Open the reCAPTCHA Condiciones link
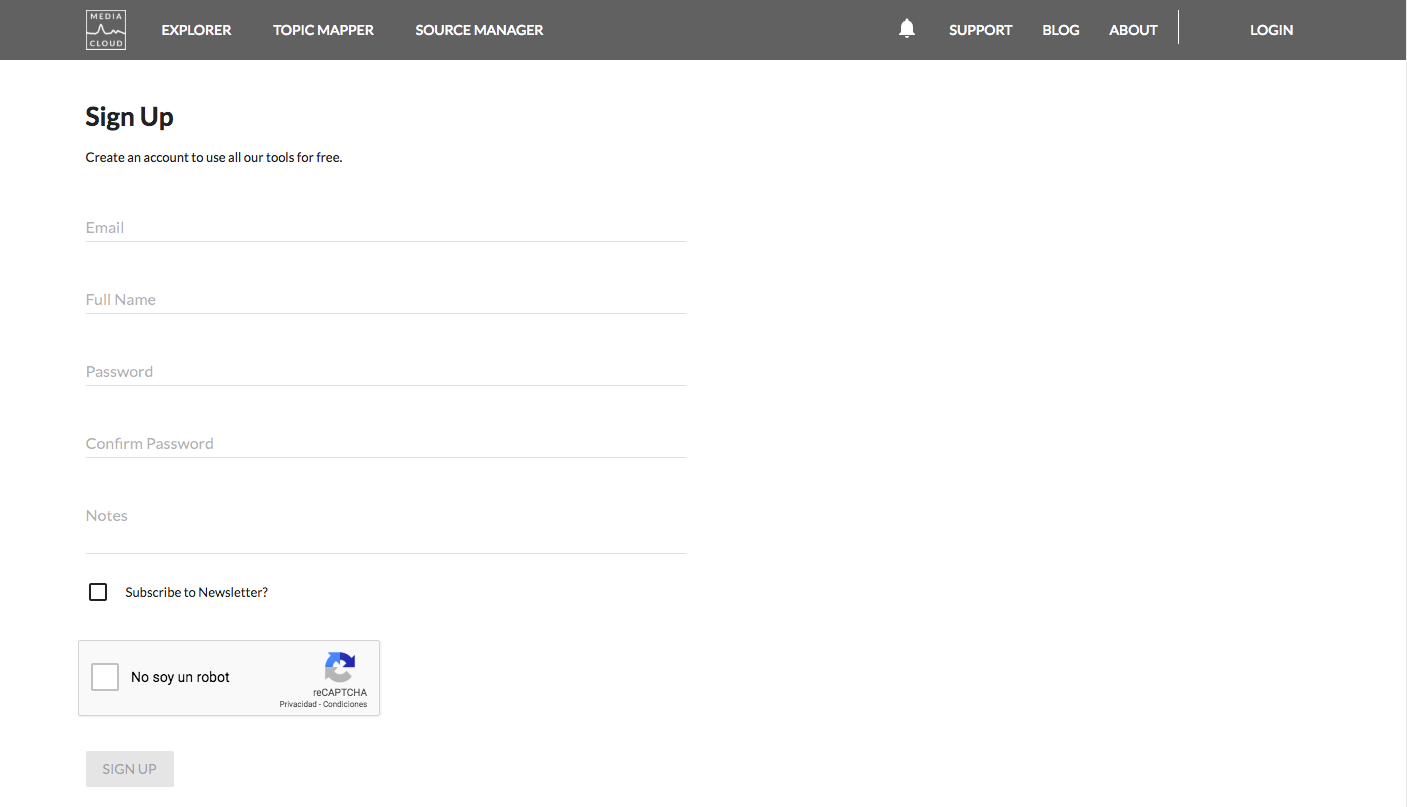The width and height of the screenshot is (1407, 807). 345,704
